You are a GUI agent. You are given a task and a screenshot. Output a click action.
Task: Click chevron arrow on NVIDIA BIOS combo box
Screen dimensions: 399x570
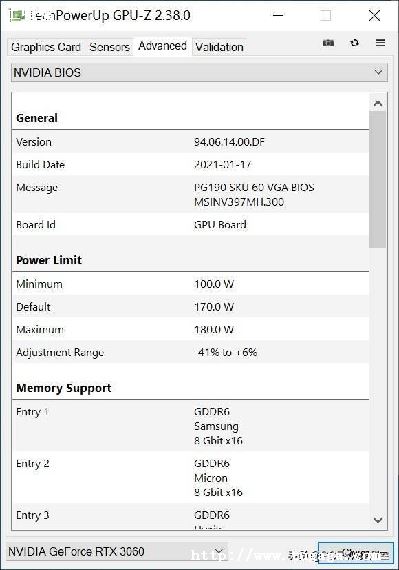pyautogui.click(x=378, y=73)
